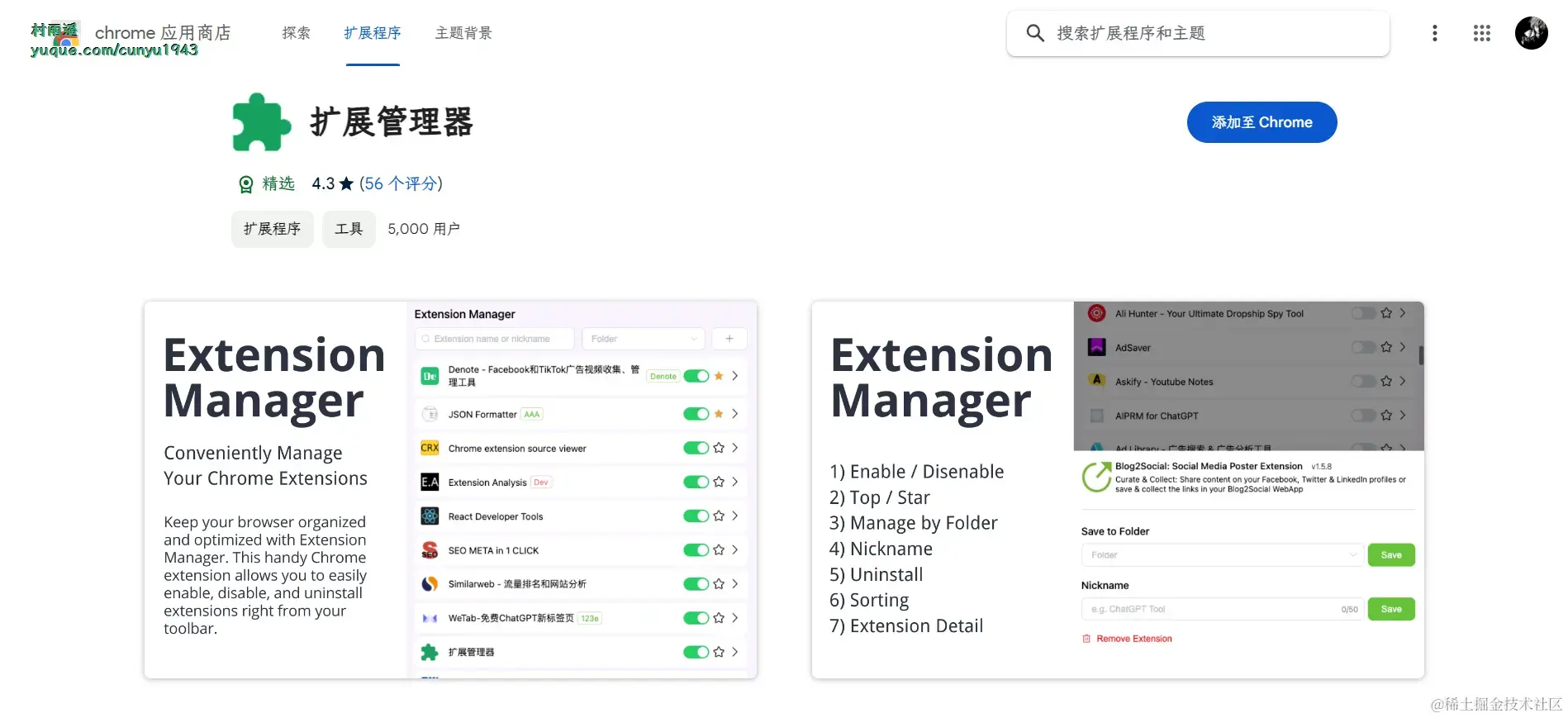The image size is (1568, 718).
Task: Switch to the 主题背景 tab
Action: [463, 33]
